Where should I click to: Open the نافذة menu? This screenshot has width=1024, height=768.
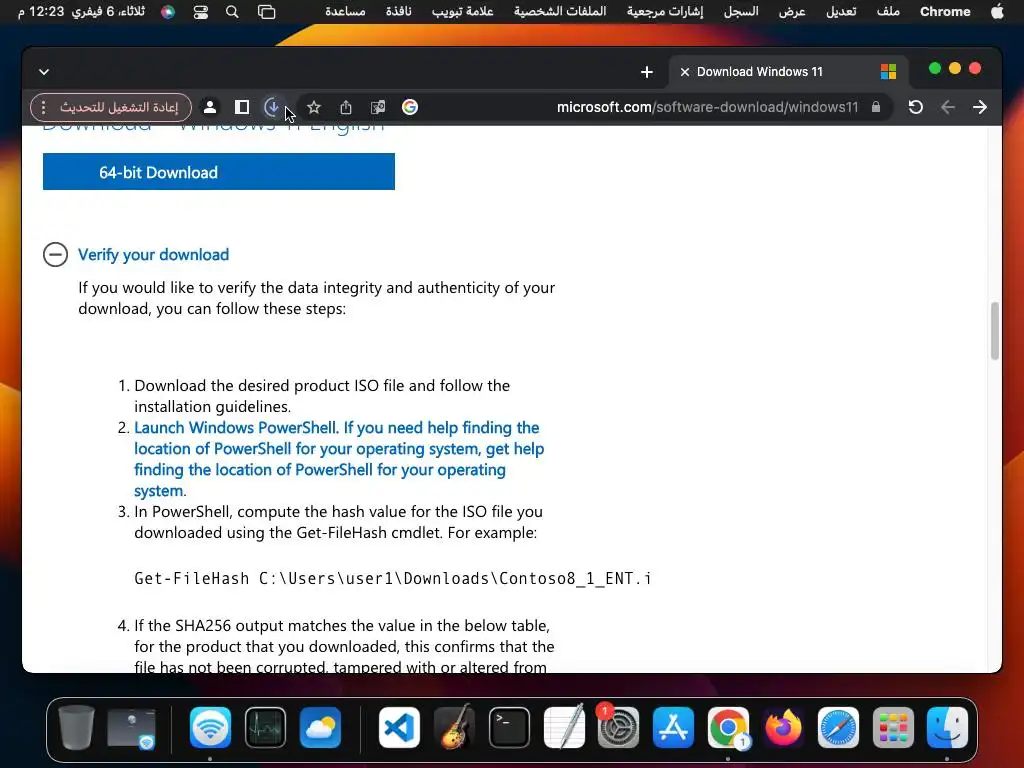point(398,12)
